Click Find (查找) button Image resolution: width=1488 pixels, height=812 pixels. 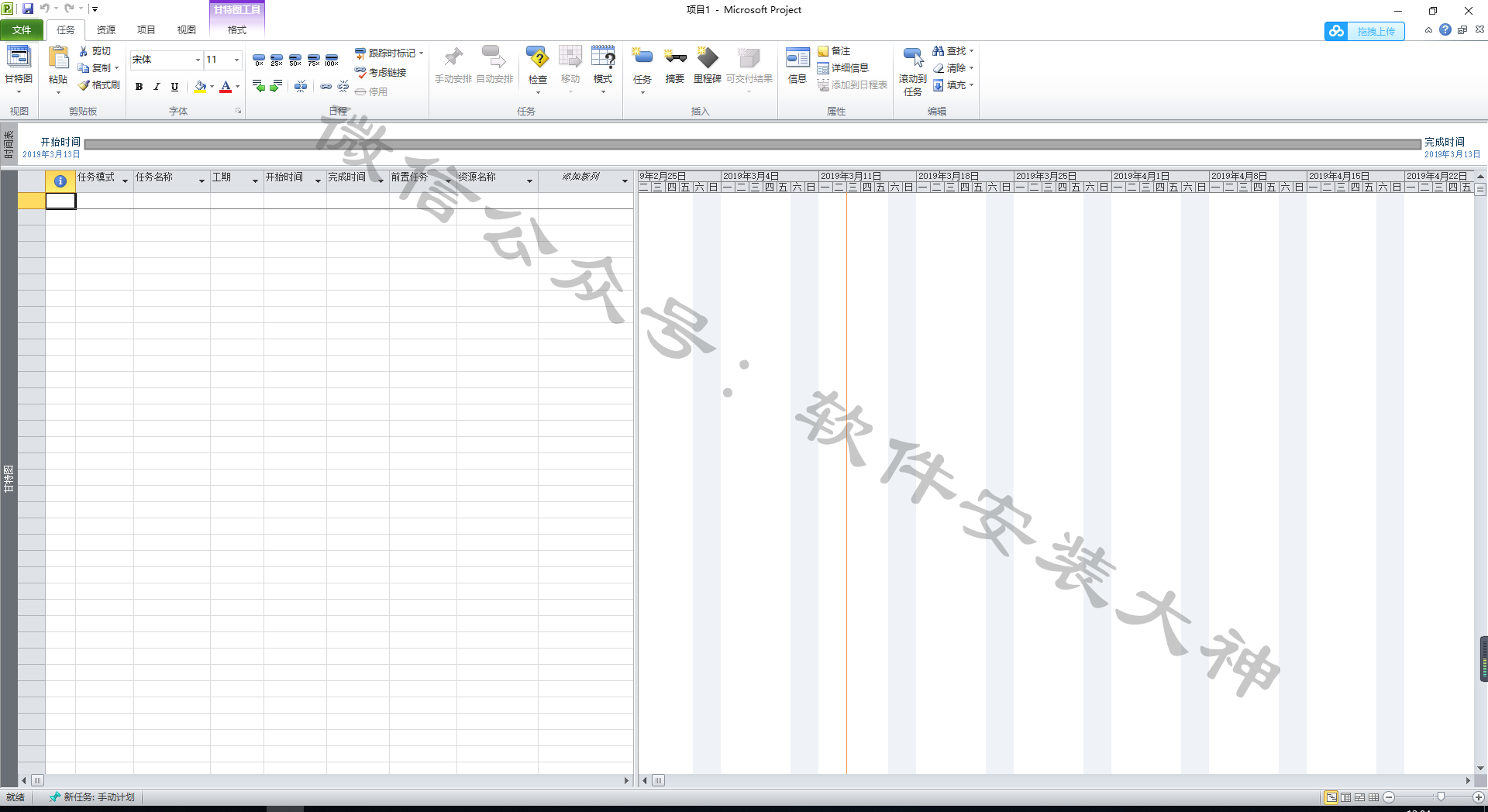tap(952, 51)
